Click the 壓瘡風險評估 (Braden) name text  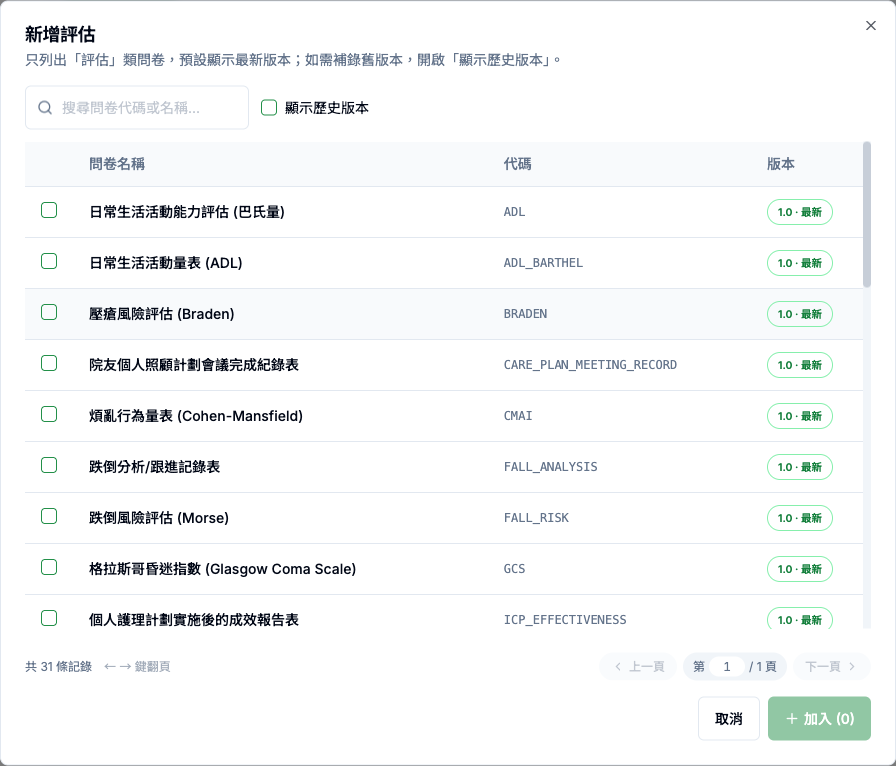(x=162, y=314)
